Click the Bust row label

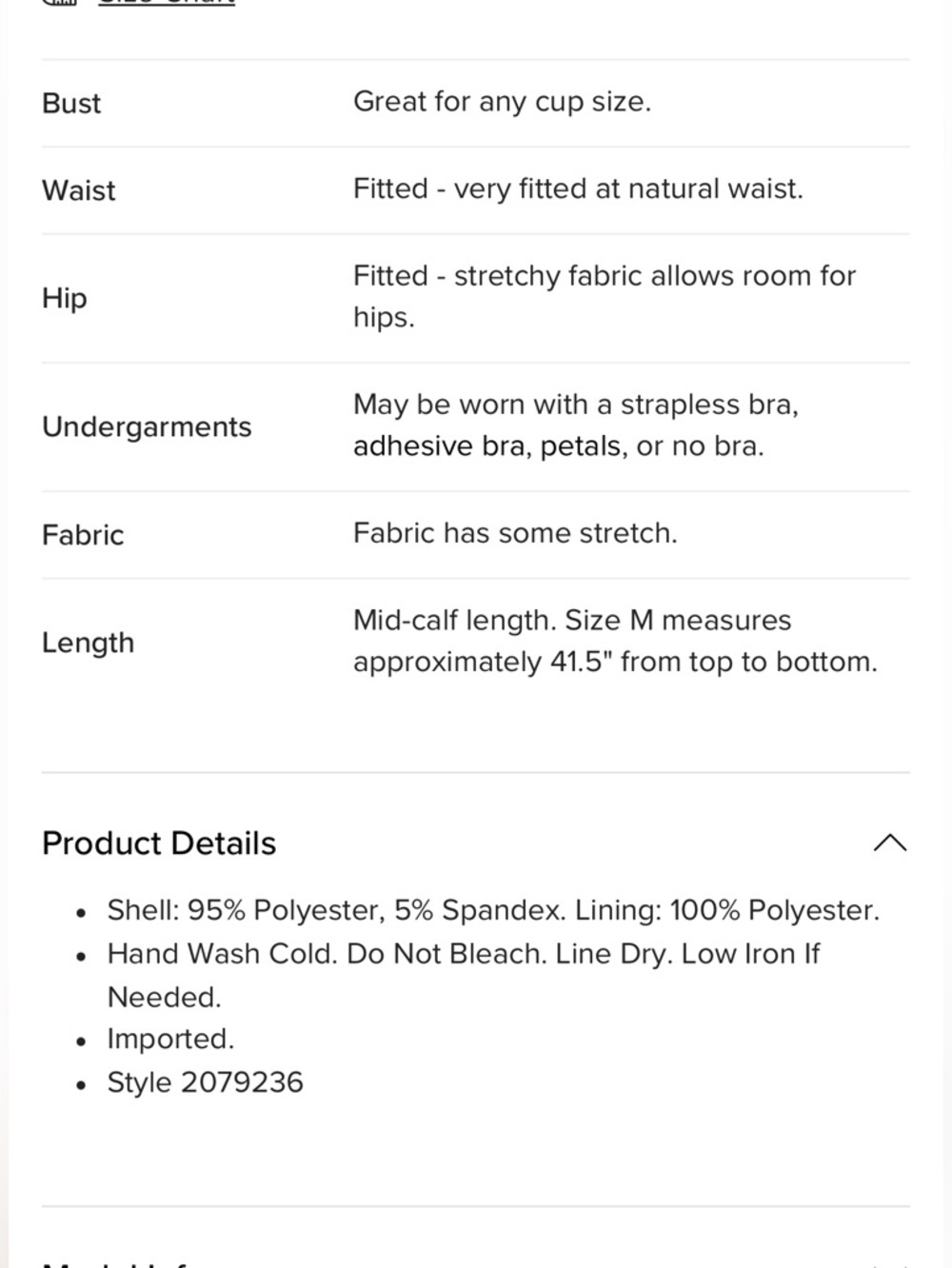click(x=71, y=103)
